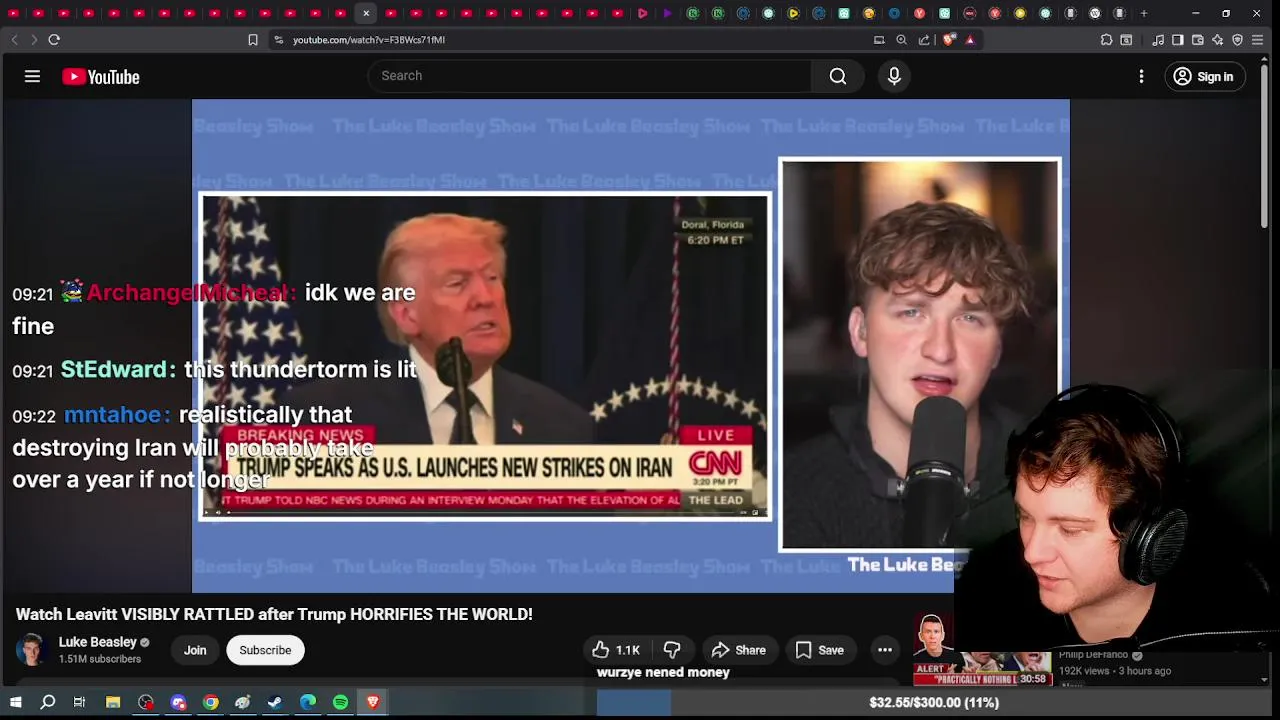1280x720 pixels.
Task: Open Brave VPN shield icon
Action: tap(1237, 40)
